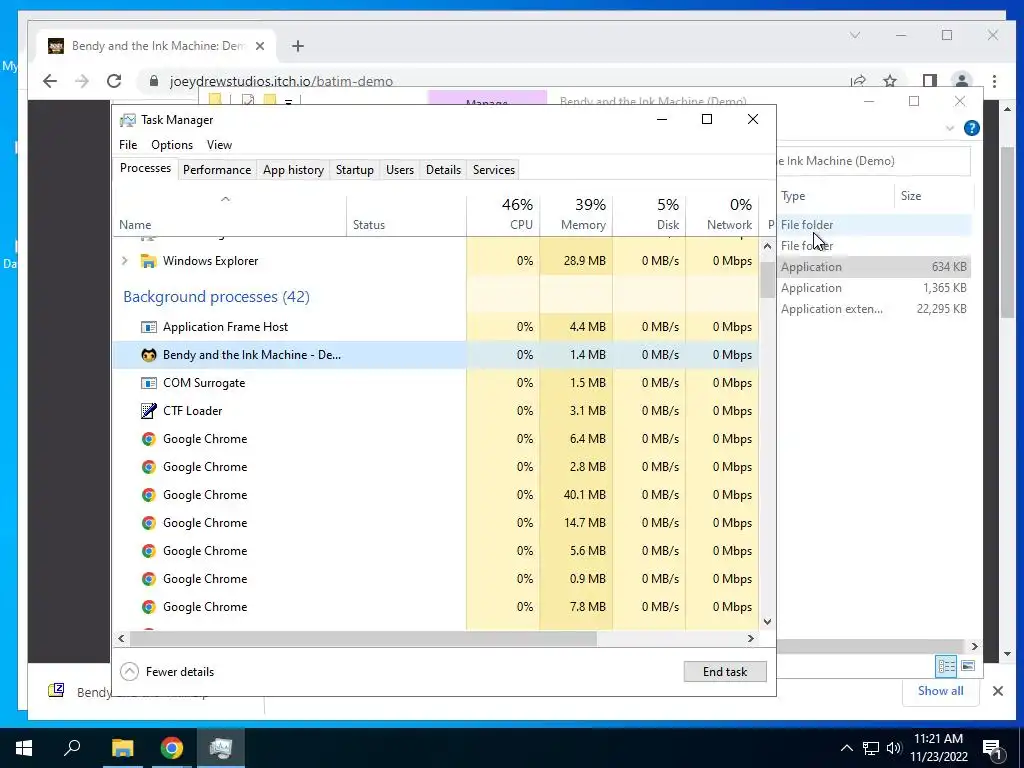Image resolution: width=1024 pixels, height=768 pixels.
Task: Open taskbar search
Action: coord(72,748)
